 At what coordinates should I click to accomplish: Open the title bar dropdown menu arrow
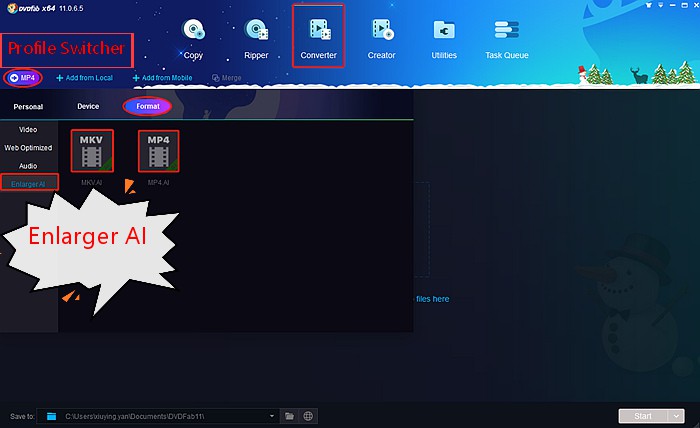(661, 5)
